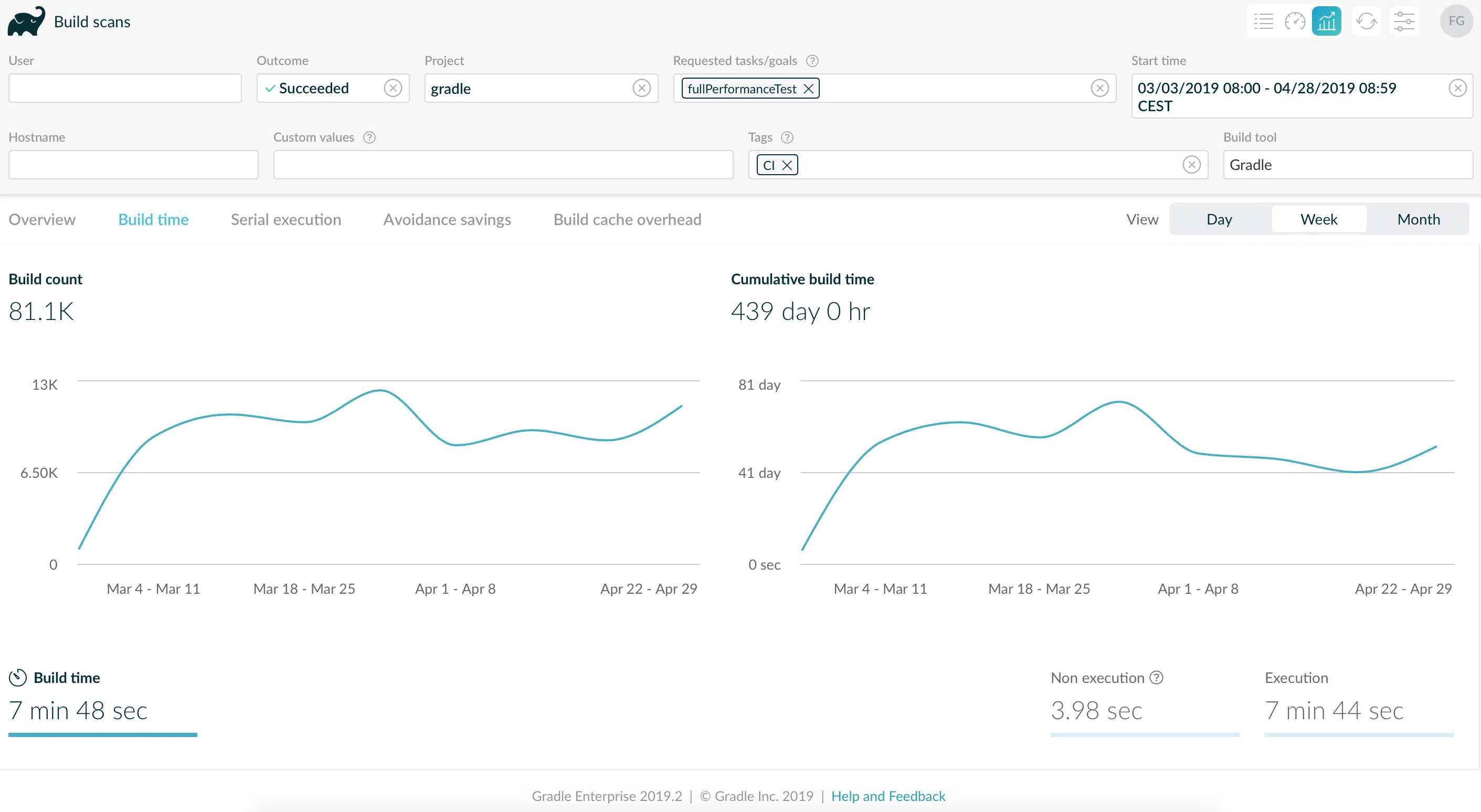Open the filter settings sliders icon
Image resolution: width=1481 pixels, height=812 pixels.
click(1404, 22)
